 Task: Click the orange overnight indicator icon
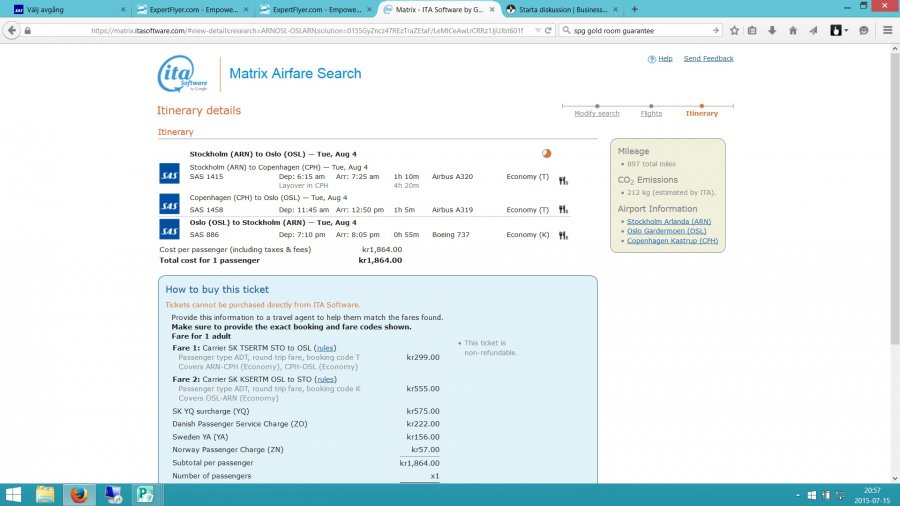coord(546,153)
